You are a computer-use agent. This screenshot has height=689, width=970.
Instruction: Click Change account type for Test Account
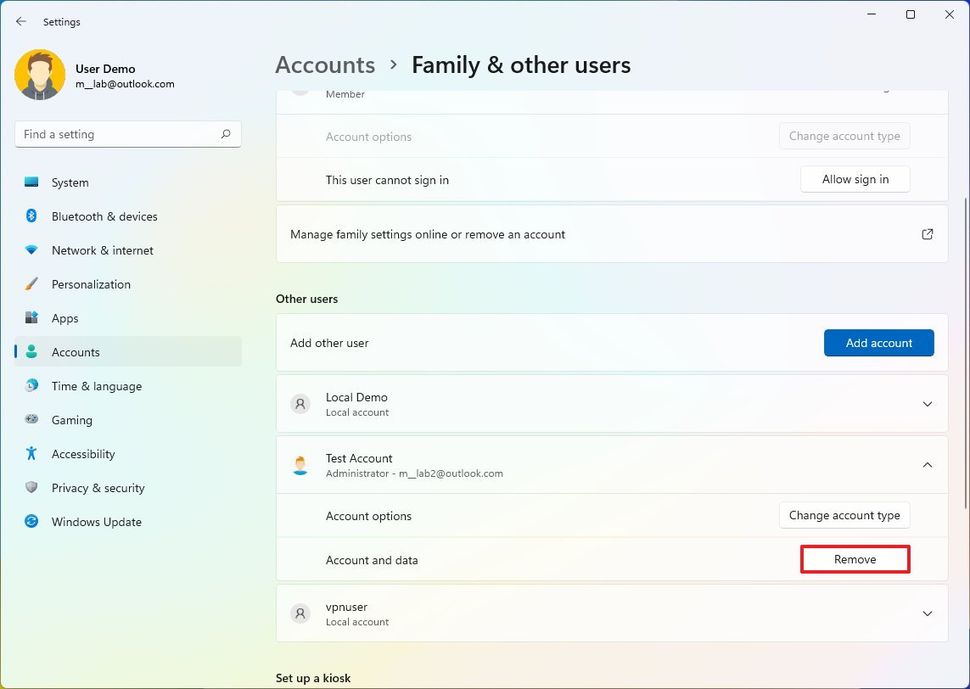coord(844,516)
